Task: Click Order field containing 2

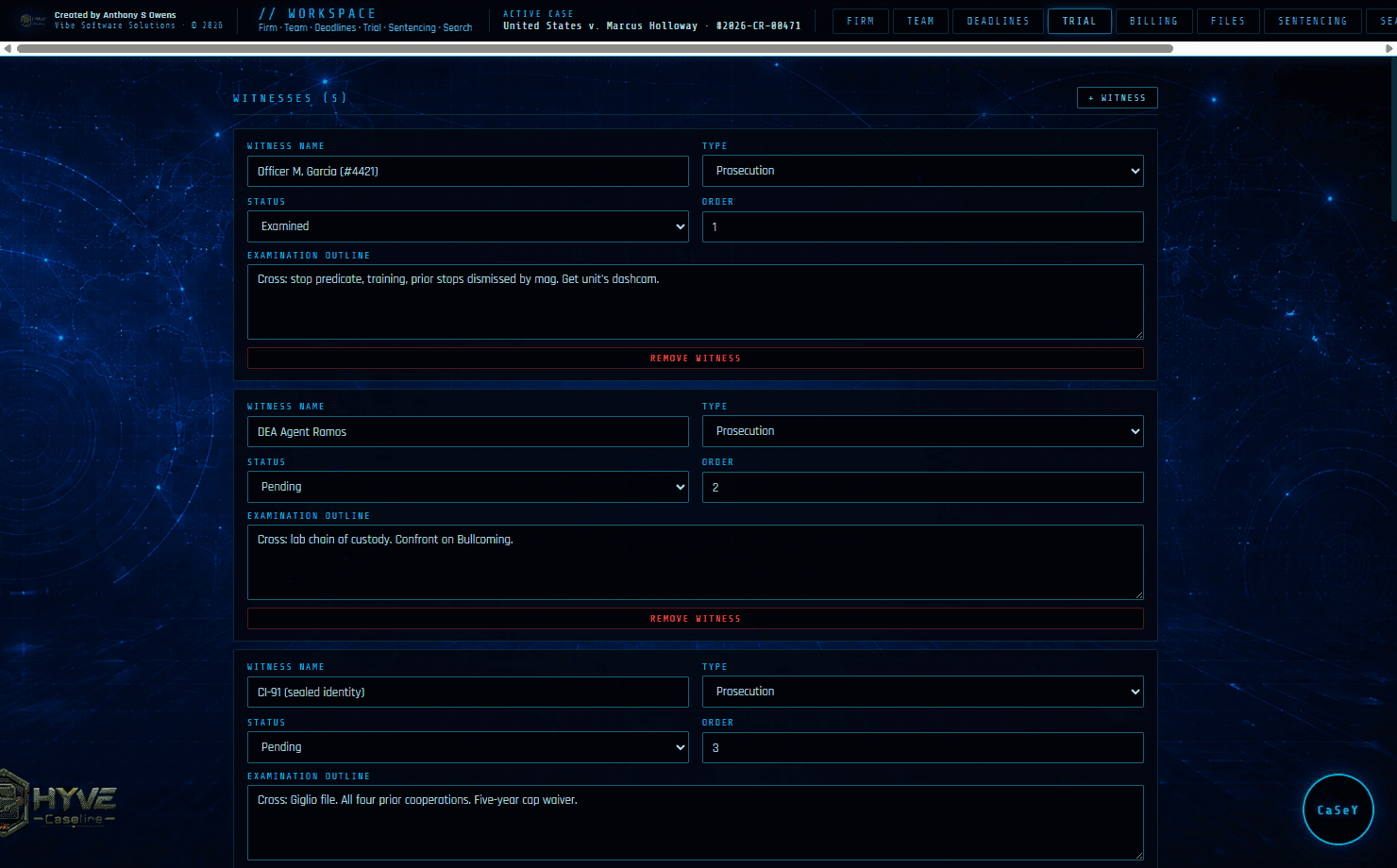Action: [x=923, y=487]
